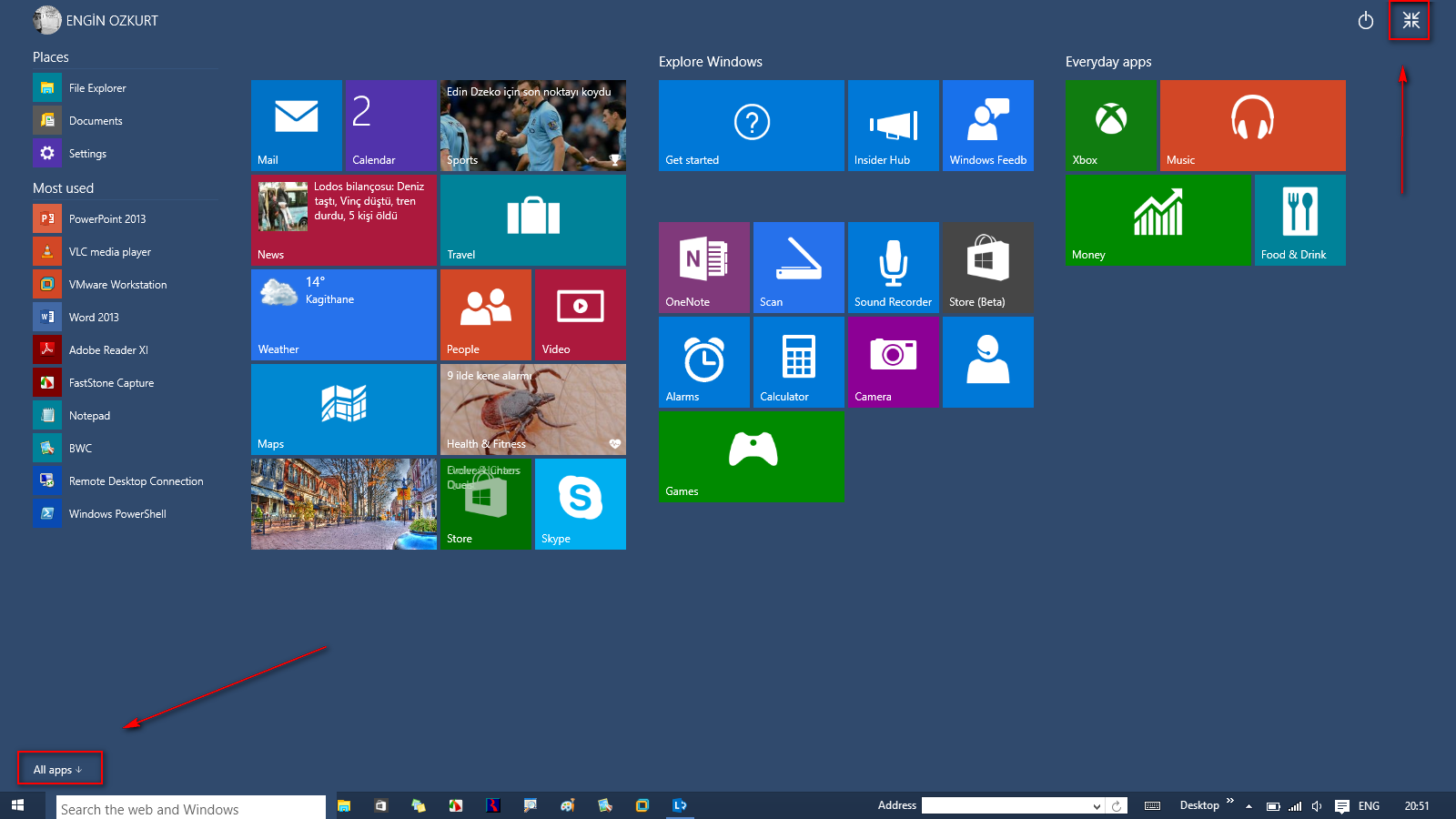Open the Video tile
Viewport: 1456px width, 819px height.
pyautogui.click(x=581, y=315)
